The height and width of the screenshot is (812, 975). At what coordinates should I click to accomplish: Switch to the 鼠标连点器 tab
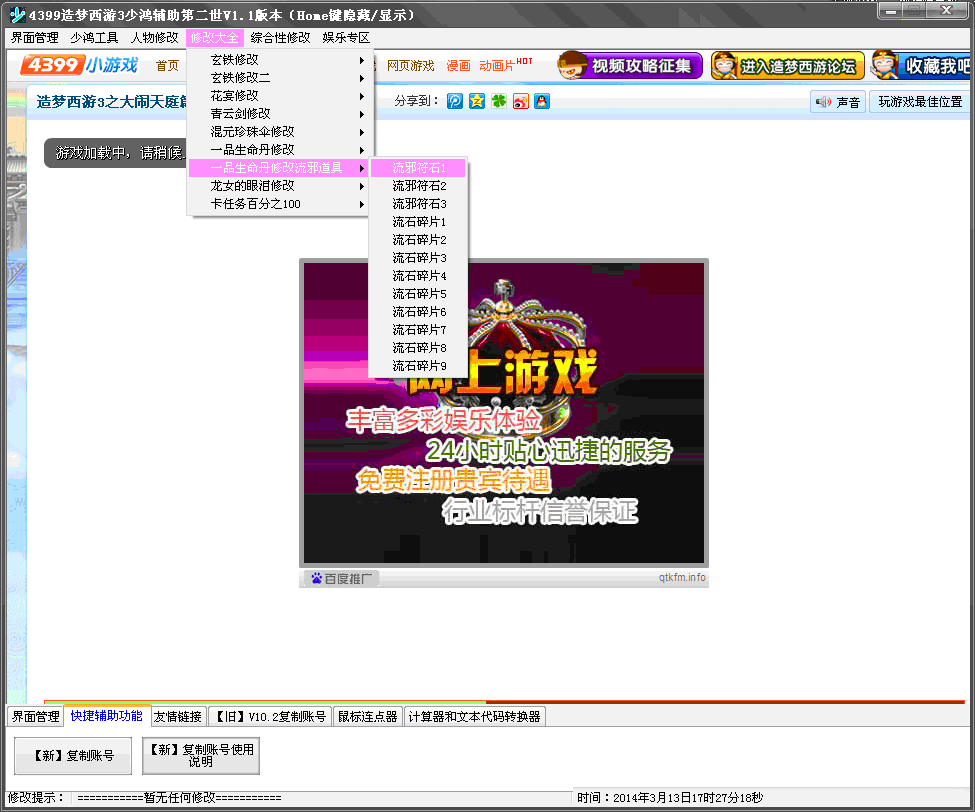pyautogui.click(x=367, y=716)
